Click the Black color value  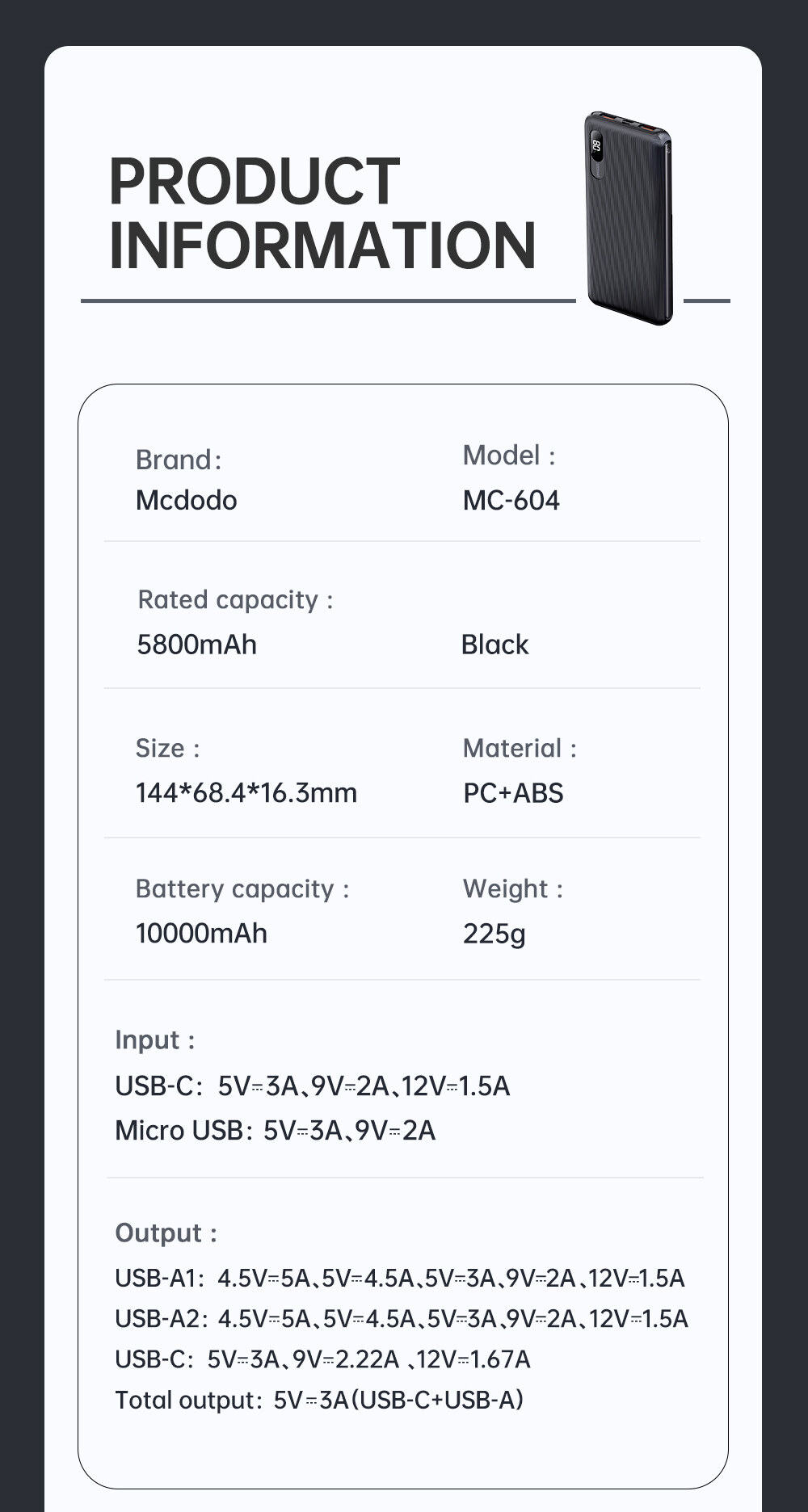tap(494, 645)
